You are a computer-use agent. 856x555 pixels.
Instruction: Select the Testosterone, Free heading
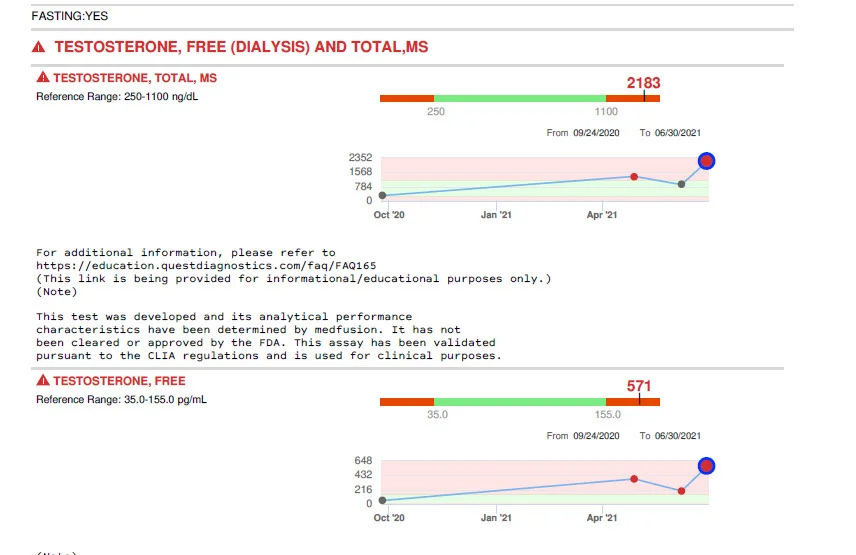pos(119,382)
